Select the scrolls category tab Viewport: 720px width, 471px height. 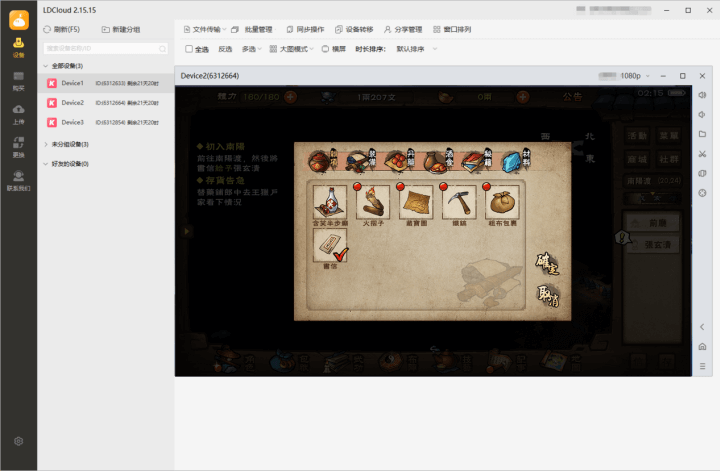tap(362, 160)
